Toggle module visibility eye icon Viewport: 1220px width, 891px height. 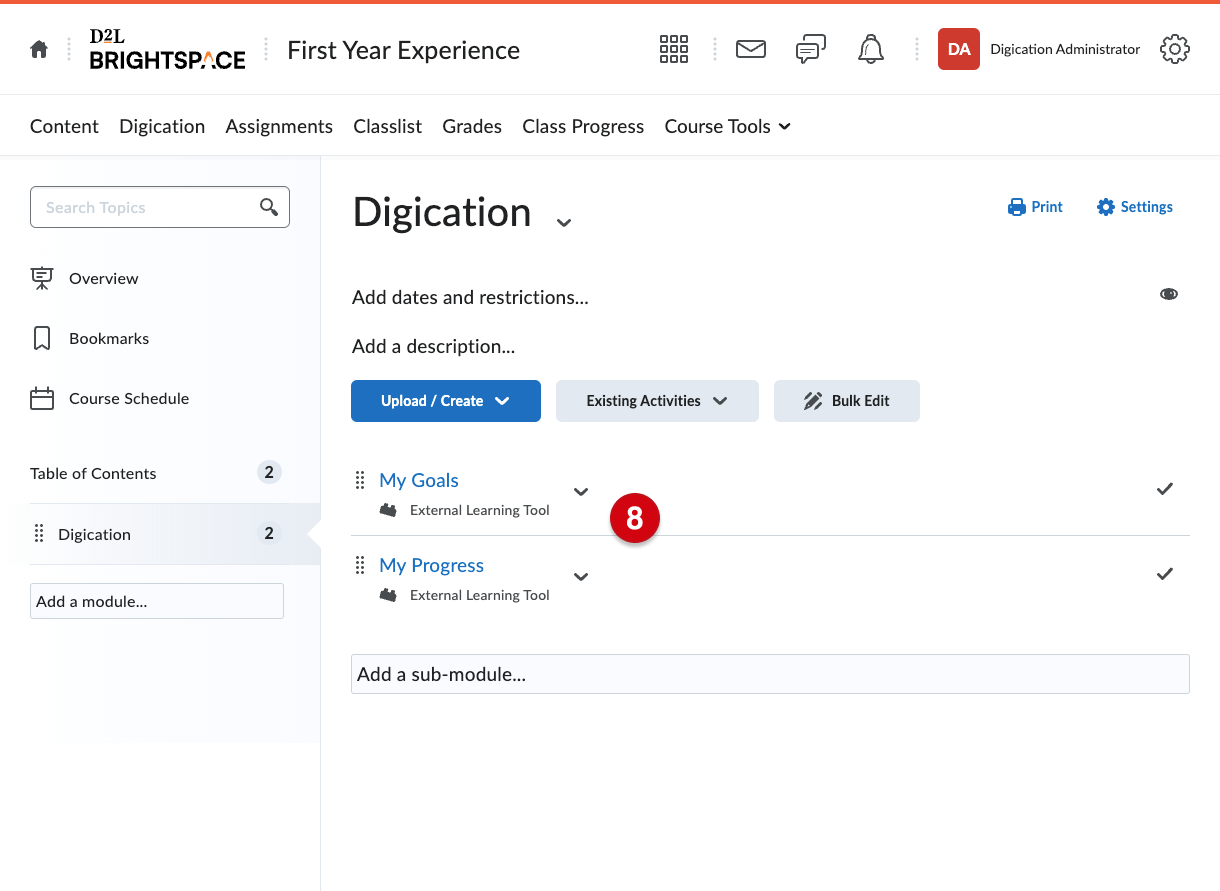pos(1169,294)
